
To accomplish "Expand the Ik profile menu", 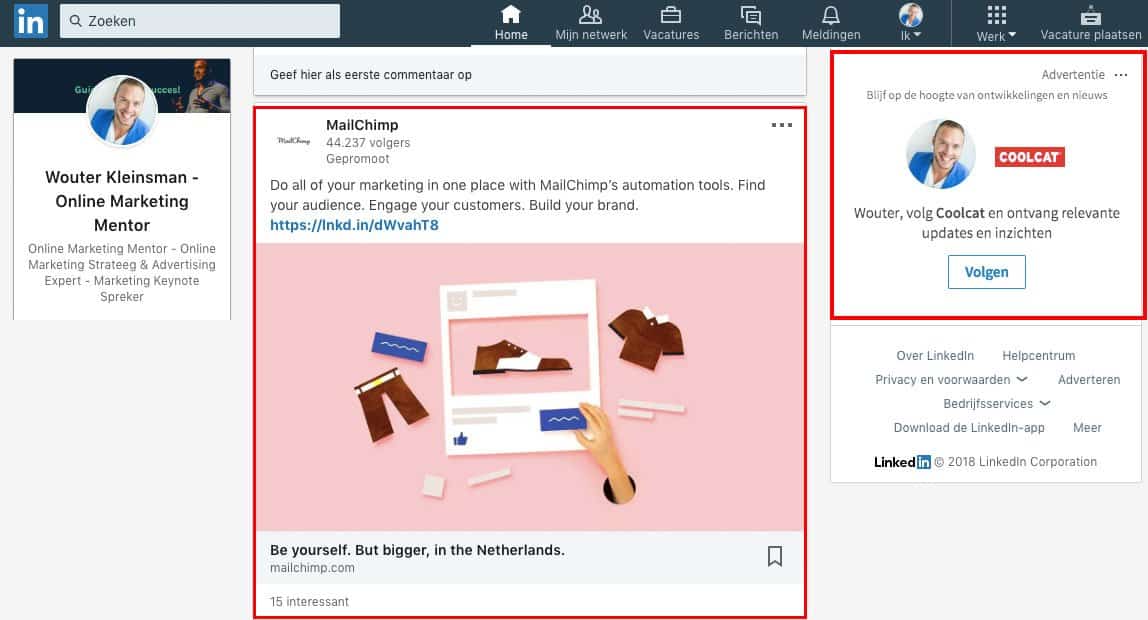I will tap(911, 23).
